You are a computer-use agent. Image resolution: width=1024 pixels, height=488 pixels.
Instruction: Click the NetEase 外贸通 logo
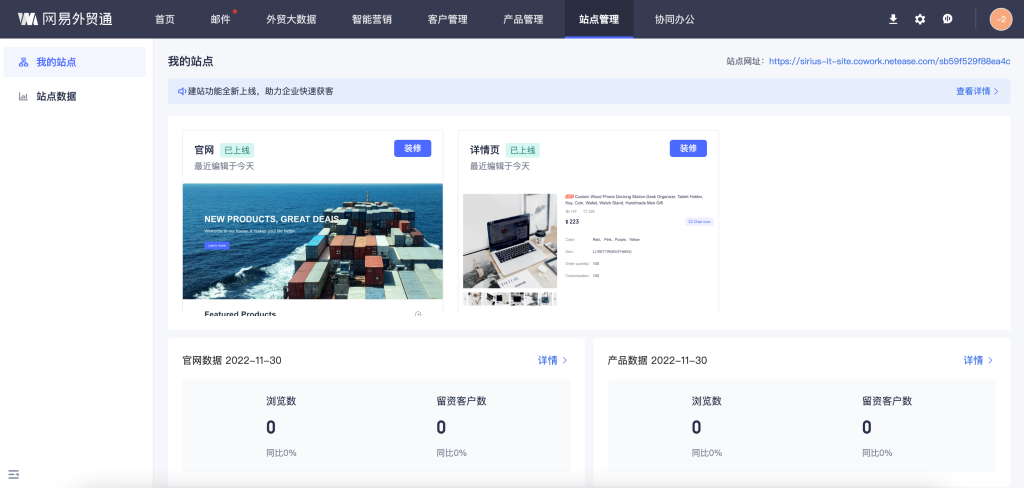point(65,19)
